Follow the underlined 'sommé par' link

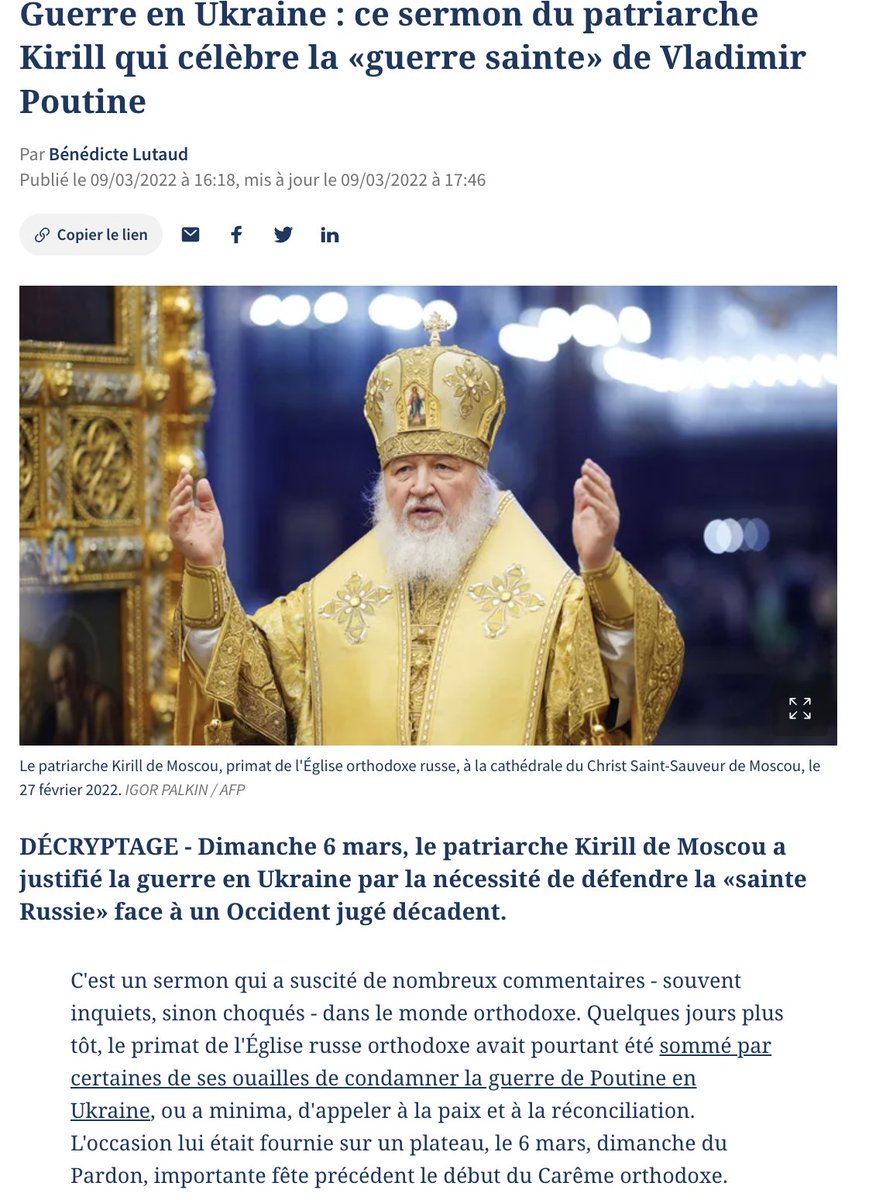715,1047
